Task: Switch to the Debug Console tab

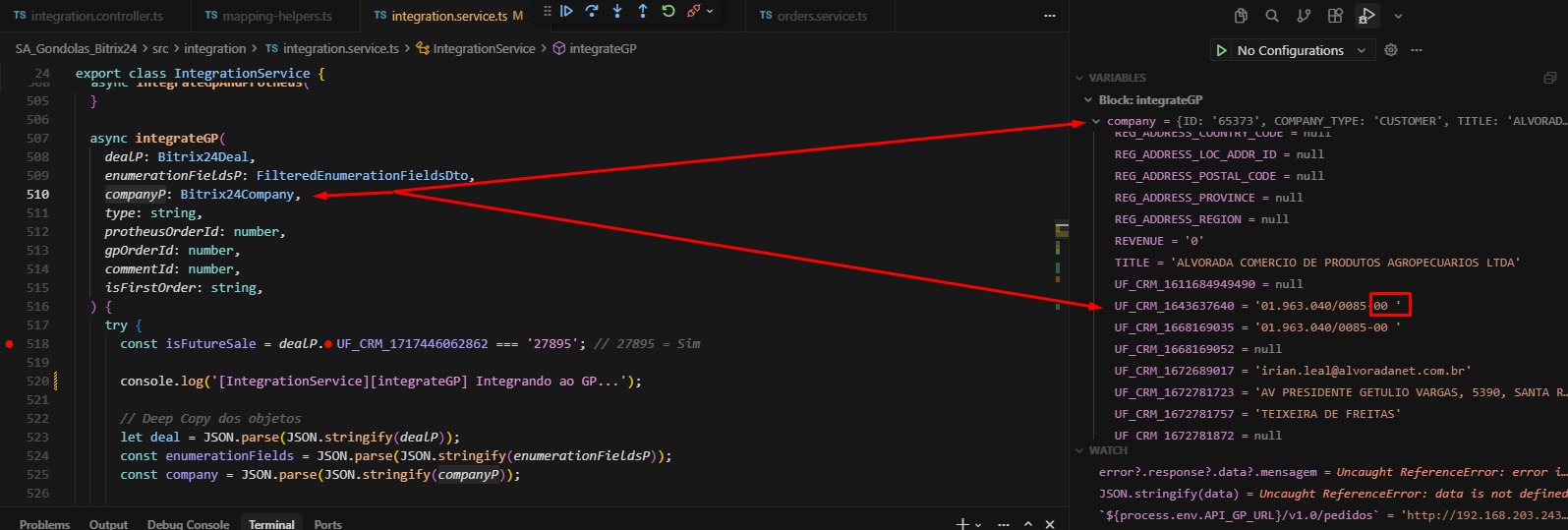Action: pyautogui.click(x=188, y=524)
